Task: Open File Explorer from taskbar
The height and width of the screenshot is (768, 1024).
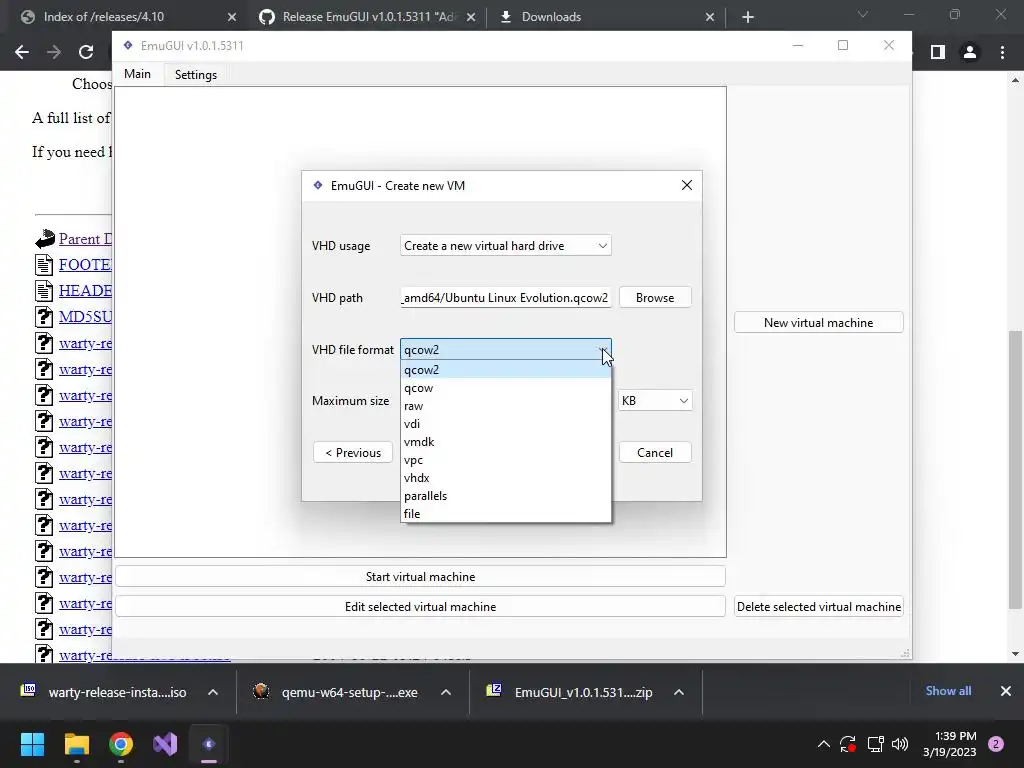Action: [76, 744]
